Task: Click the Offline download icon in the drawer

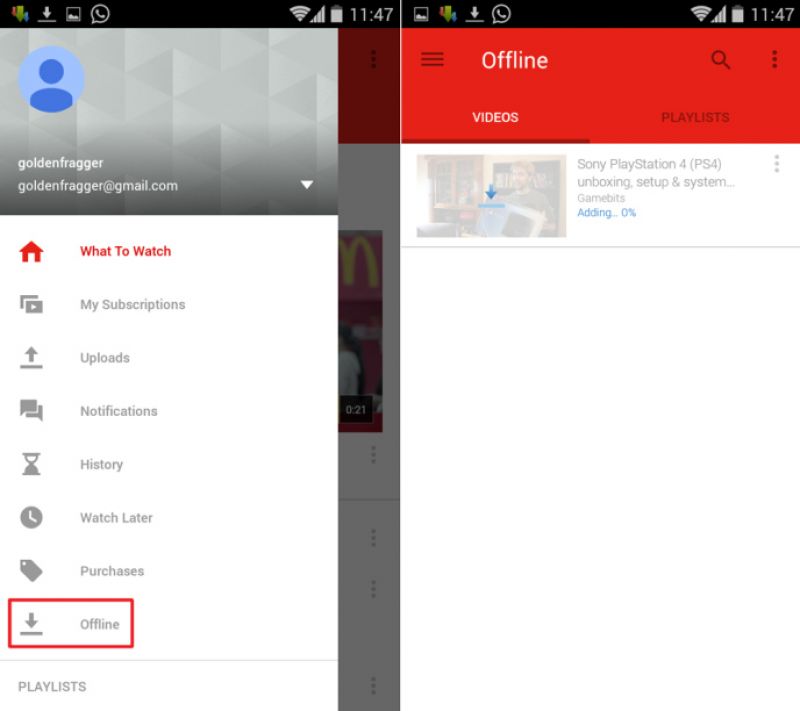Action: coord(32,624)
